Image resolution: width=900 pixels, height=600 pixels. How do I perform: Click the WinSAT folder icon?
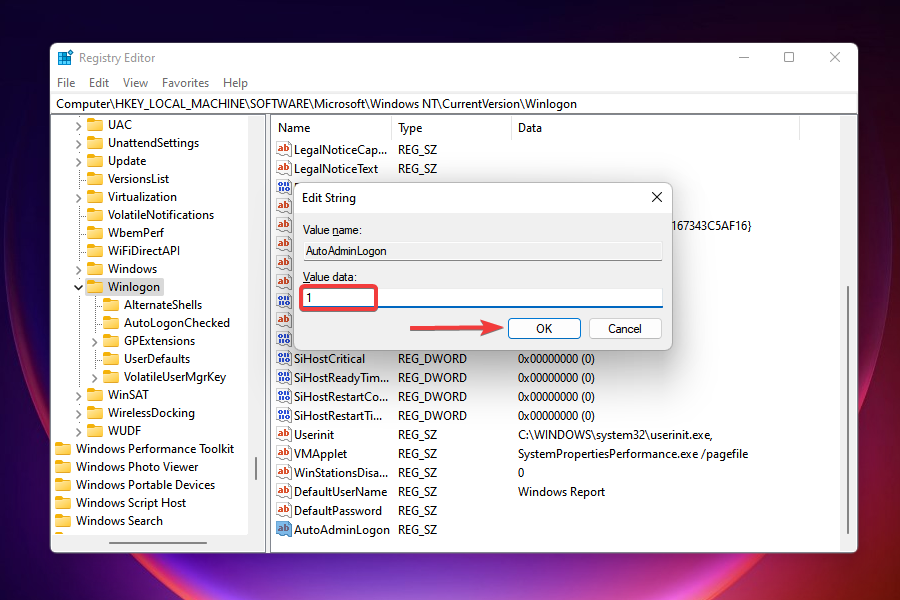pyautogui.click(x=95, y=394)
